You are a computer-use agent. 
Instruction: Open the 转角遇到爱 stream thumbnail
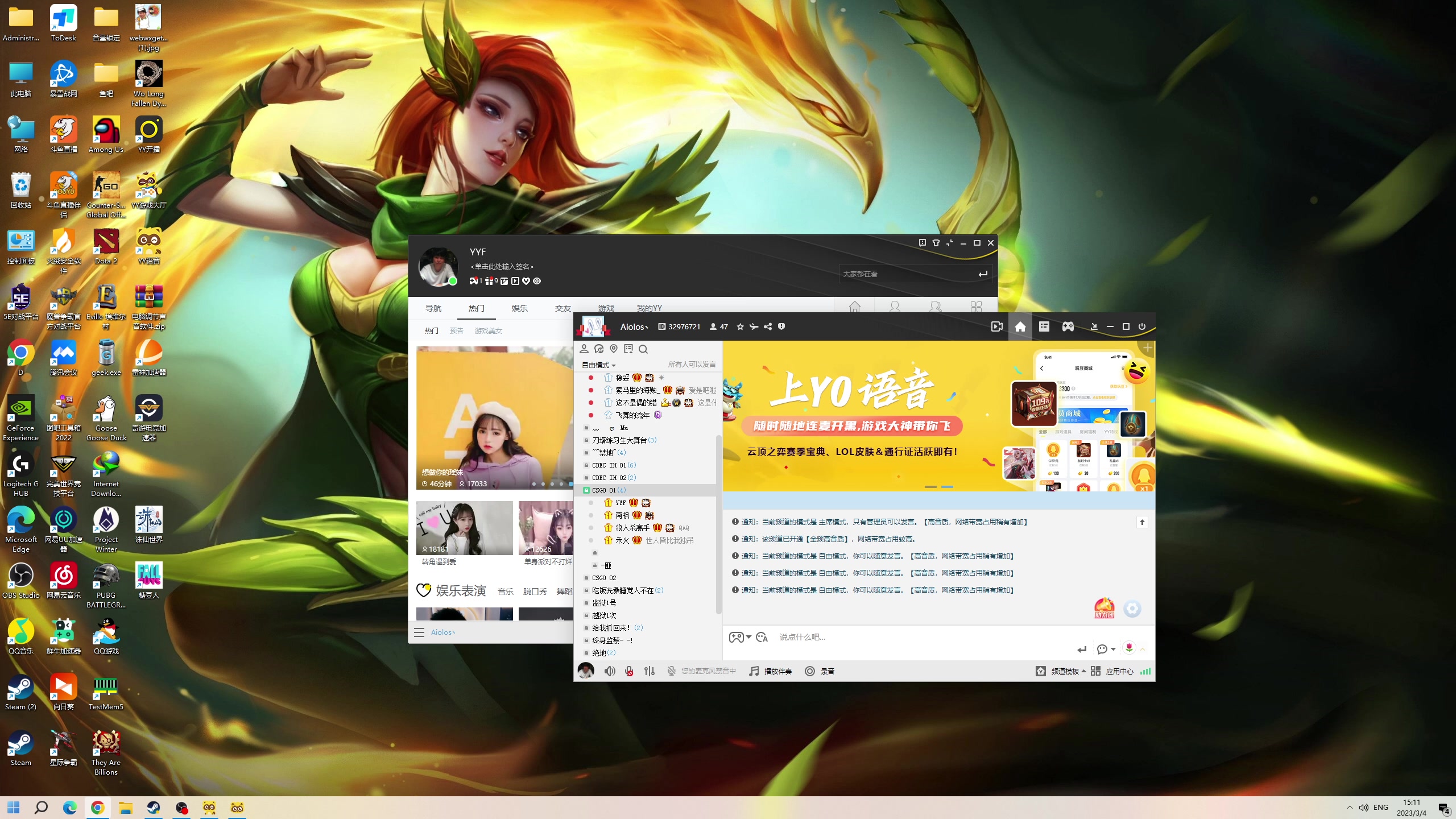click(465, 528)
